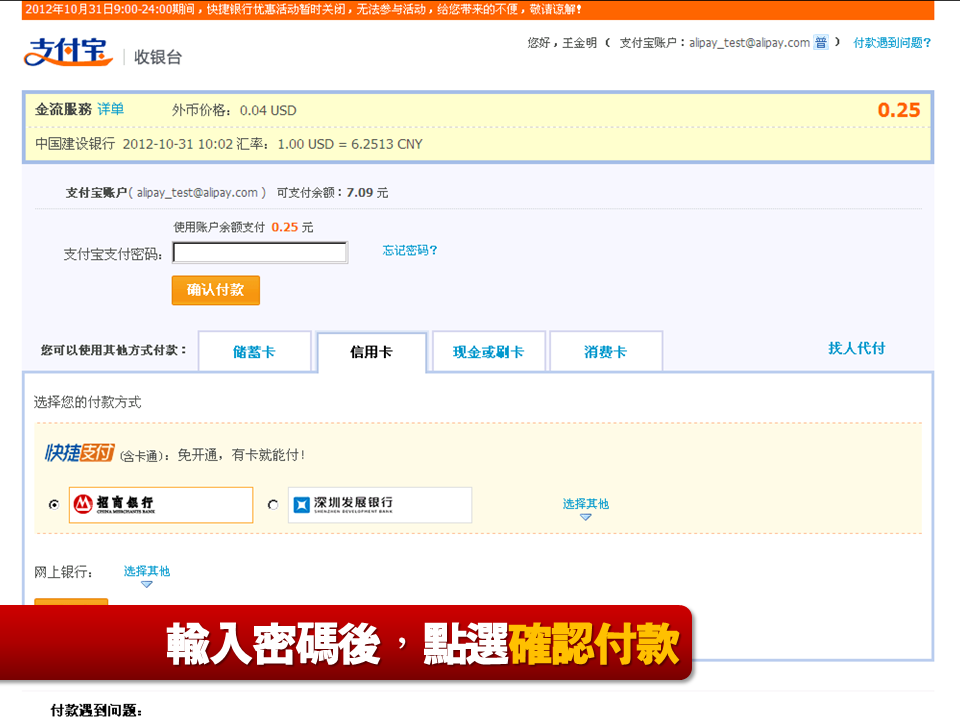Click the payment password input field
Viewport: 960px width, 720px height.
pyautogui.click(x=259, y=251)
